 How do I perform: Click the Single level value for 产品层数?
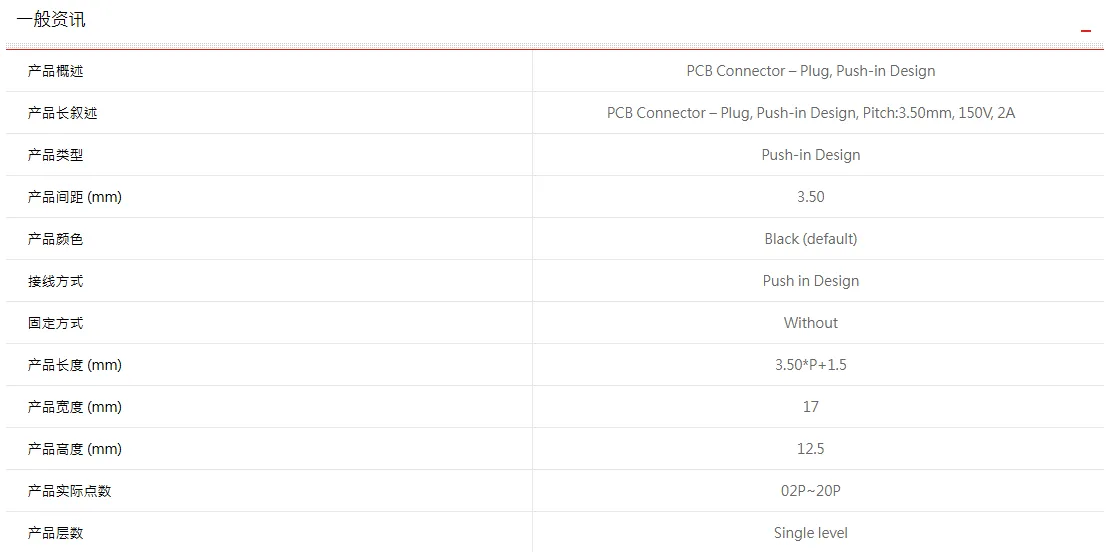pyautogui.click(x=810, y=533)
